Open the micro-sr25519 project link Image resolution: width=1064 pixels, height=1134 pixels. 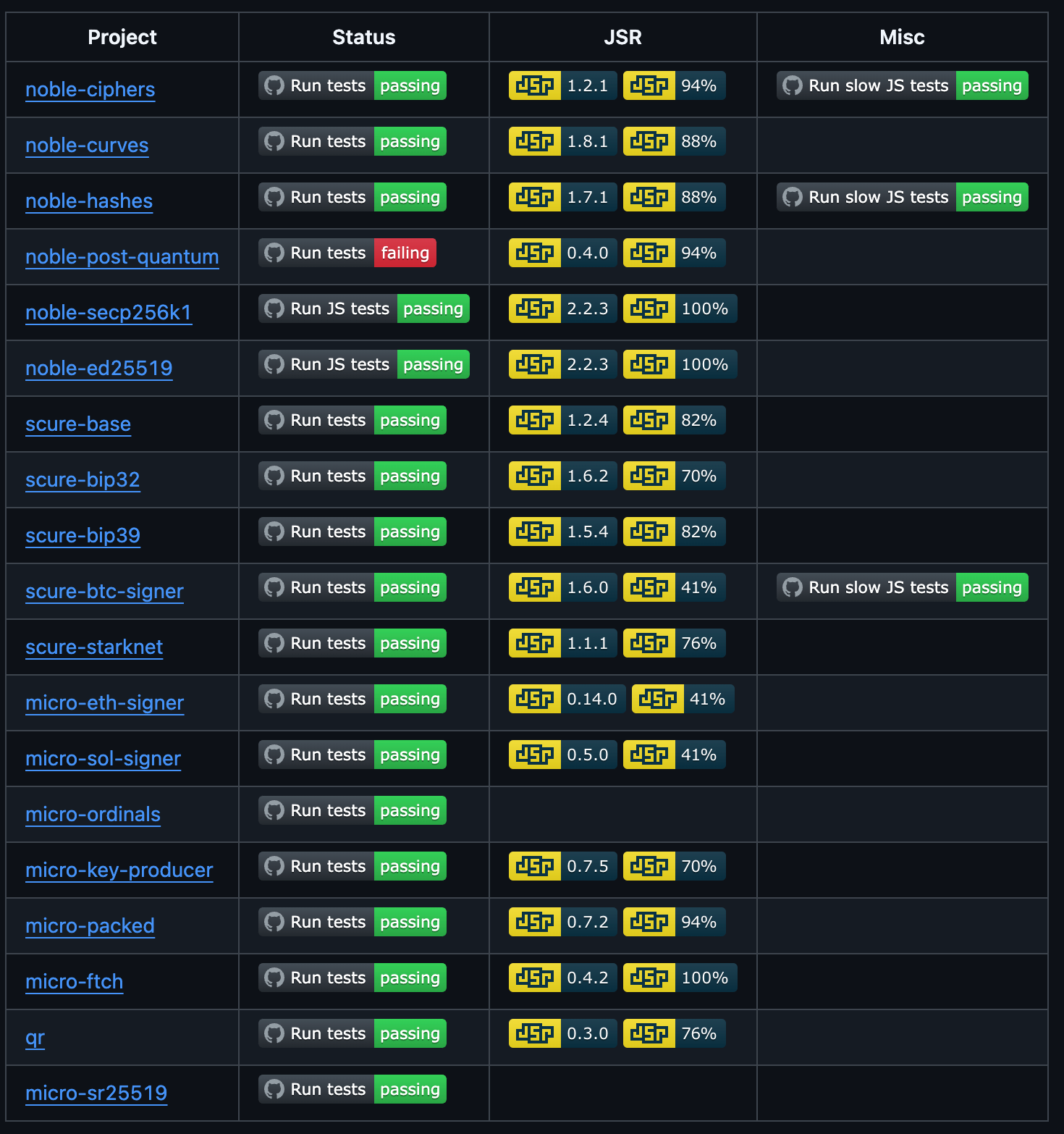[x=96, y=1093]
